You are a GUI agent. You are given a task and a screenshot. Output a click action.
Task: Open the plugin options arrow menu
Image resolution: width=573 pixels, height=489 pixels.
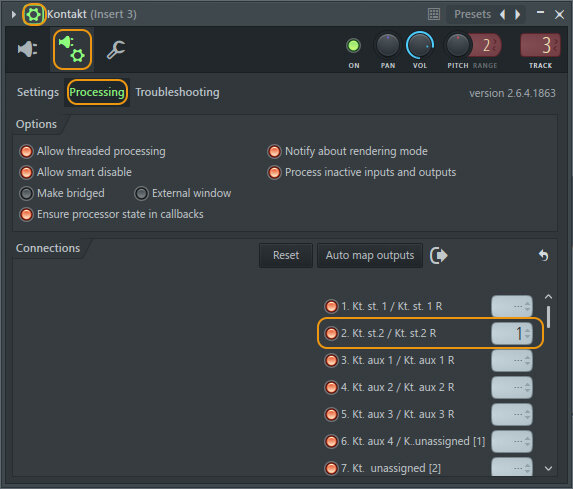tap(14, 15)
